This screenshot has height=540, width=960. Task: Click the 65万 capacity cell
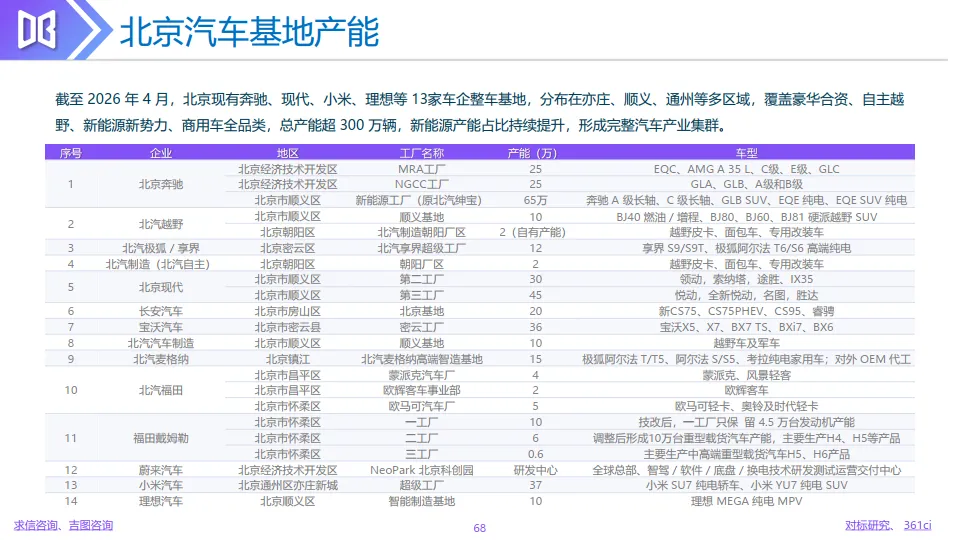535,200
